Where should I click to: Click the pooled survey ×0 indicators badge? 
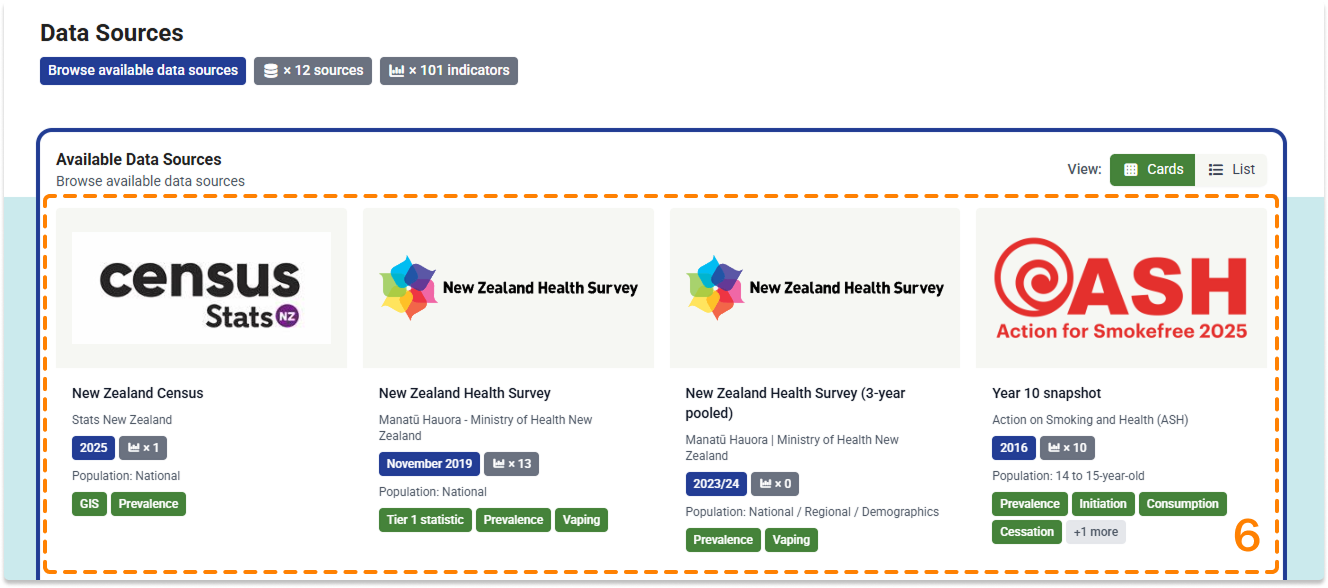[775, 484]
